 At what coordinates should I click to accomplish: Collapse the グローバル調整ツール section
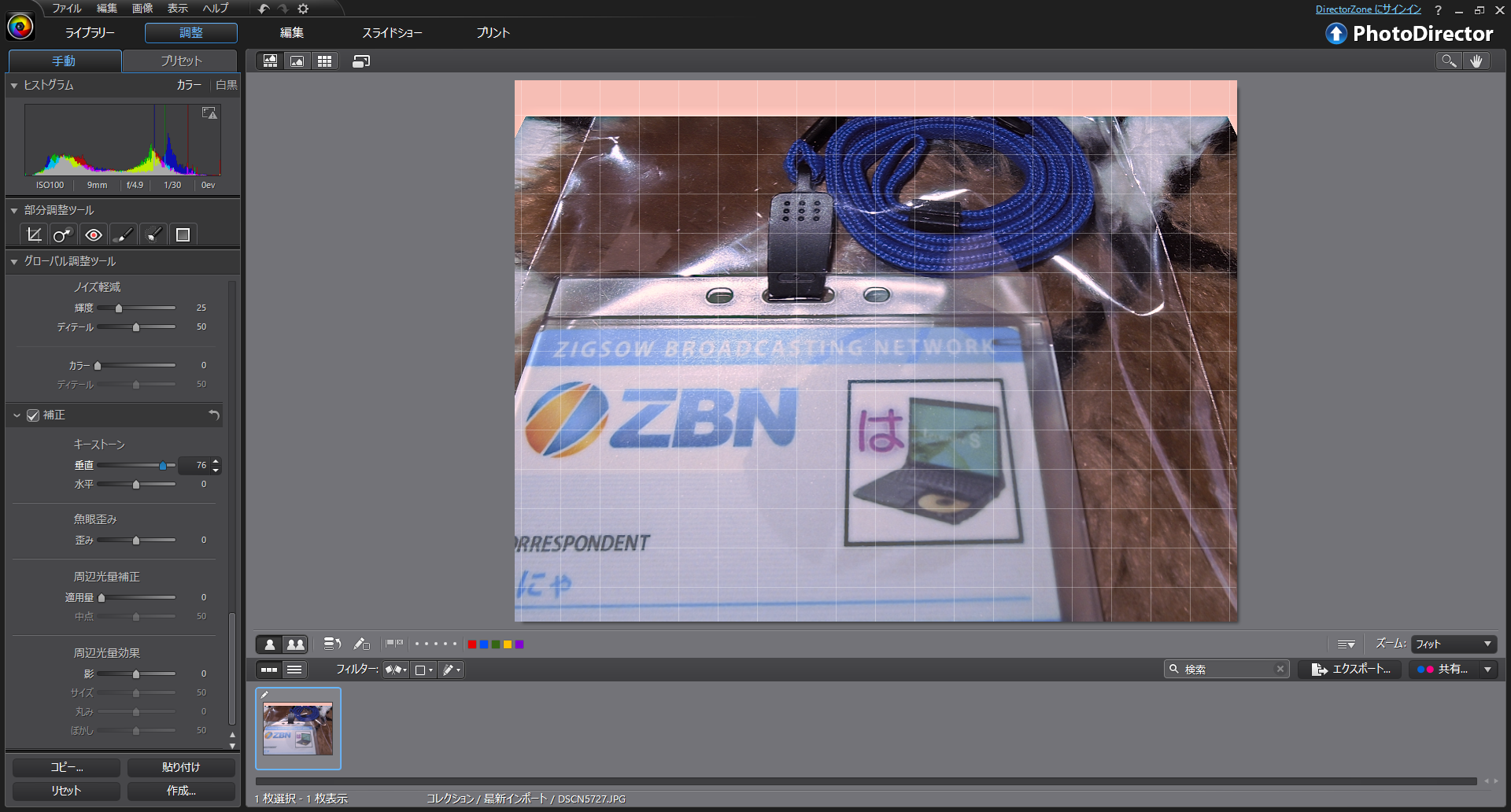(14, 261)
